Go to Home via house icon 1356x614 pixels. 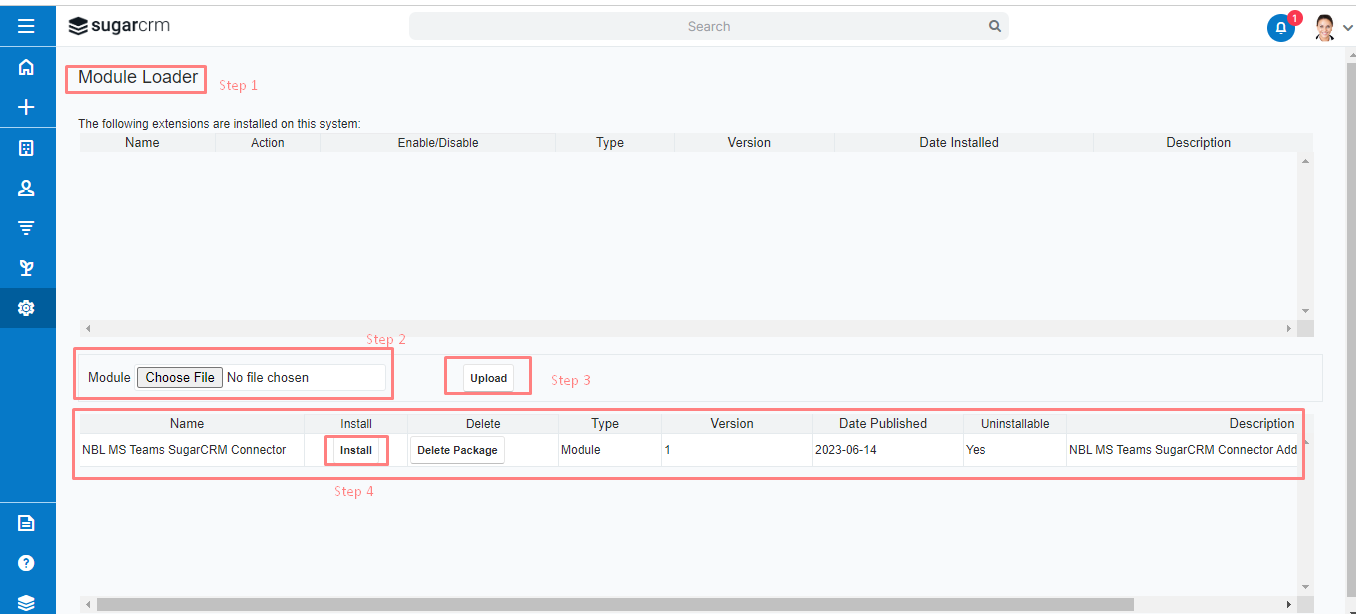point(27,67)
